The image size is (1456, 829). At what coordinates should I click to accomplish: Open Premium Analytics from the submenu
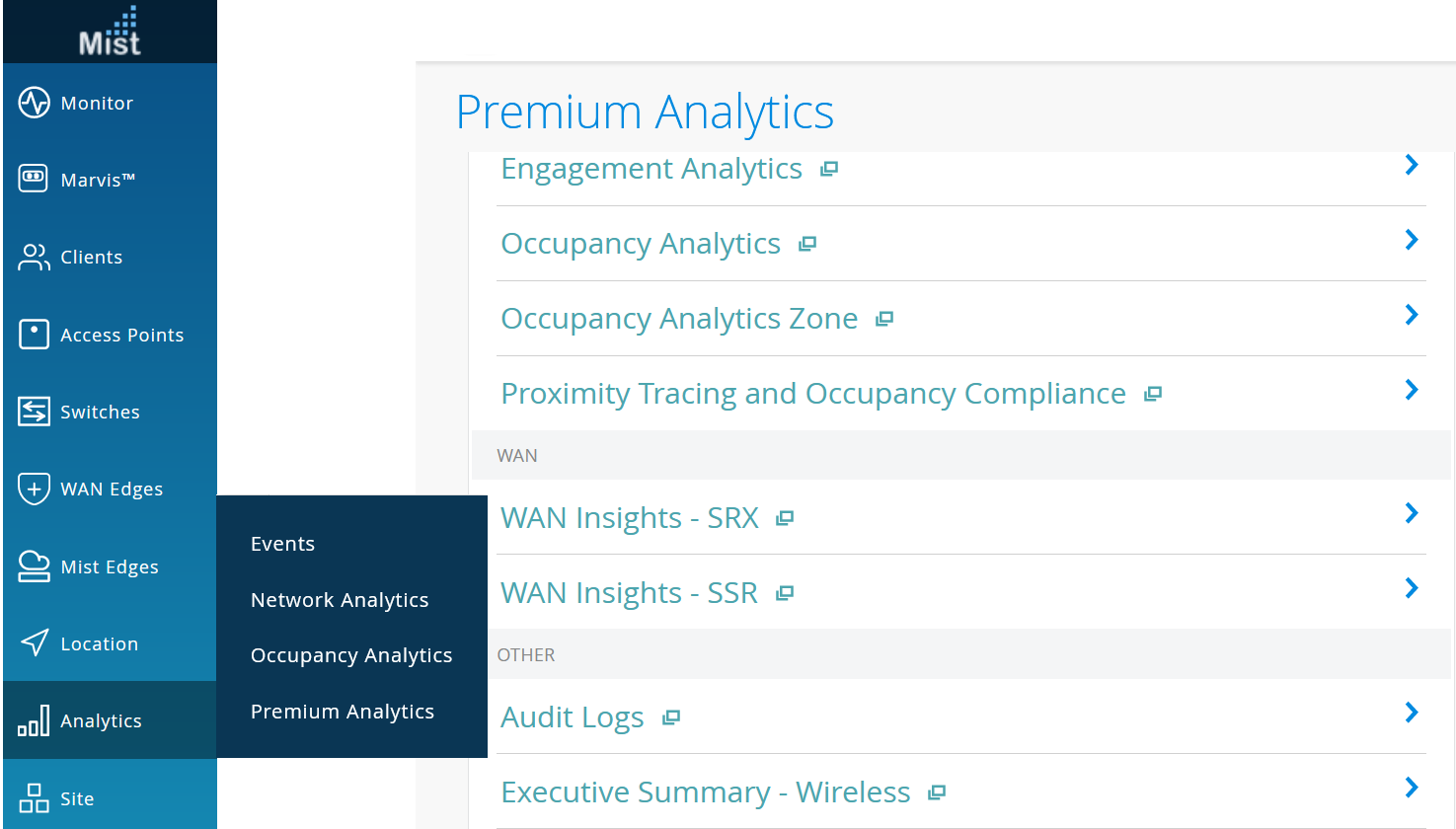click(x=343, y=712)
